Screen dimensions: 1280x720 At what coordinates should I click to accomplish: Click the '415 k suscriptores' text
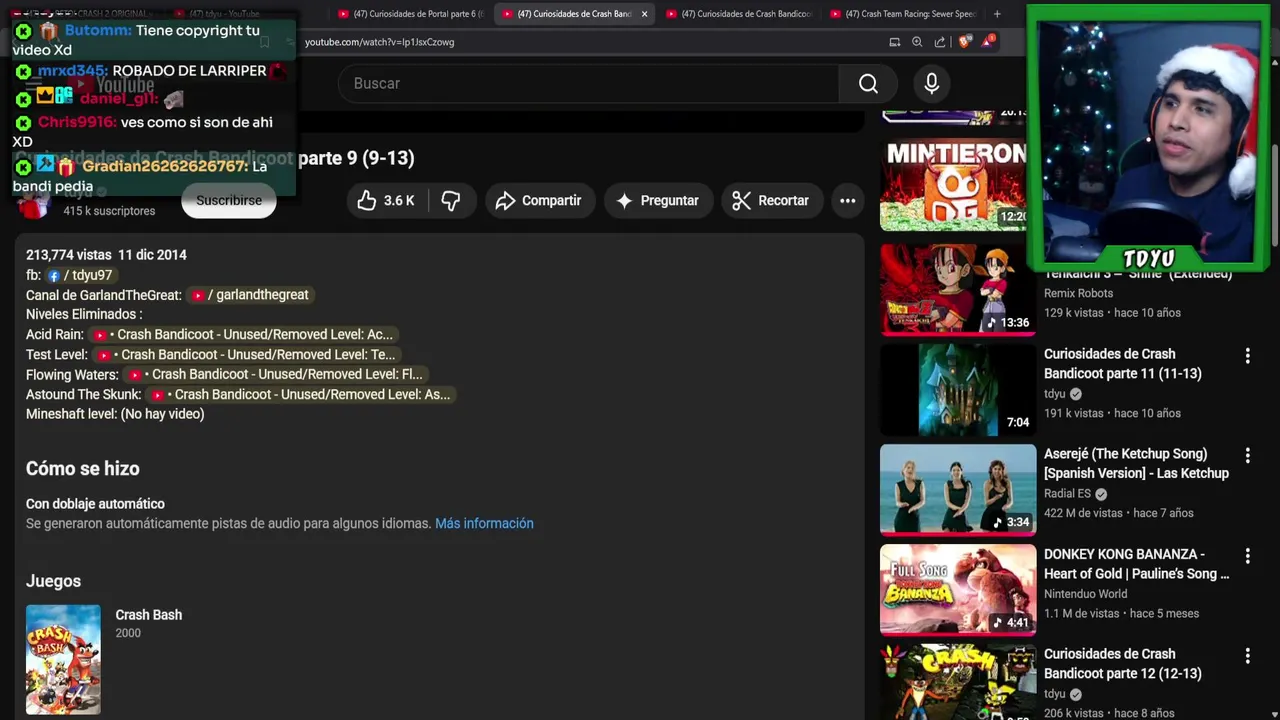pyautogui.click(x=109, y=211)
